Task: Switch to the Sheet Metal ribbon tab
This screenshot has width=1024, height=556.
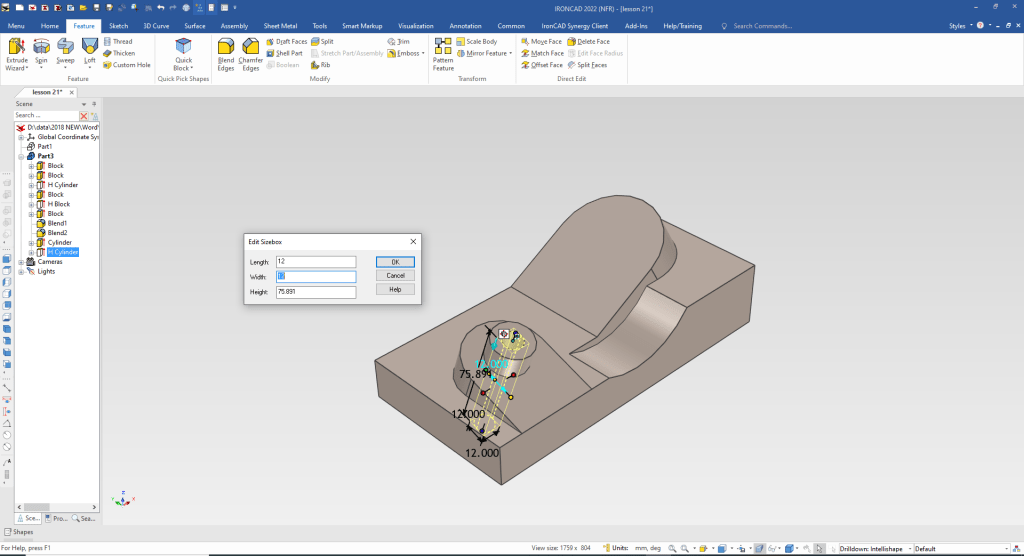Action: coord(279,25)
